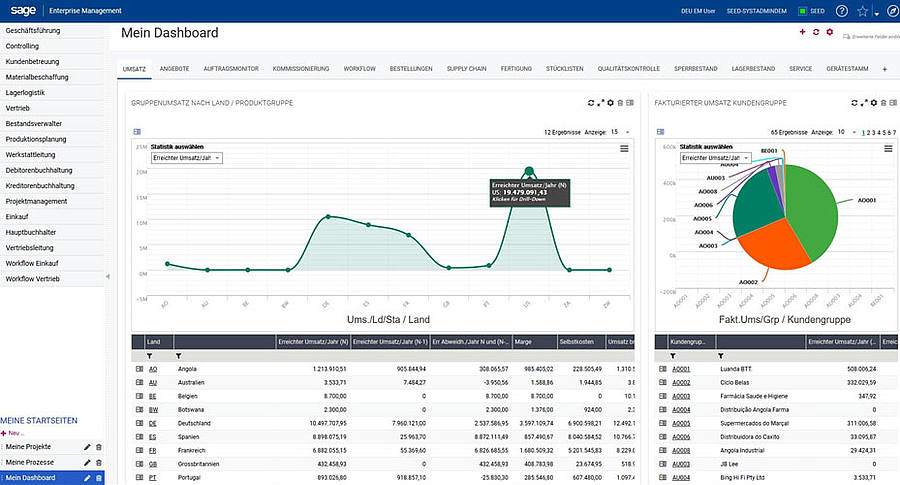Maximize the Gruppenumsatz nach Land widget
Image resolution: width=900 pixels, height=485 pixels.
tap(600, 103)
